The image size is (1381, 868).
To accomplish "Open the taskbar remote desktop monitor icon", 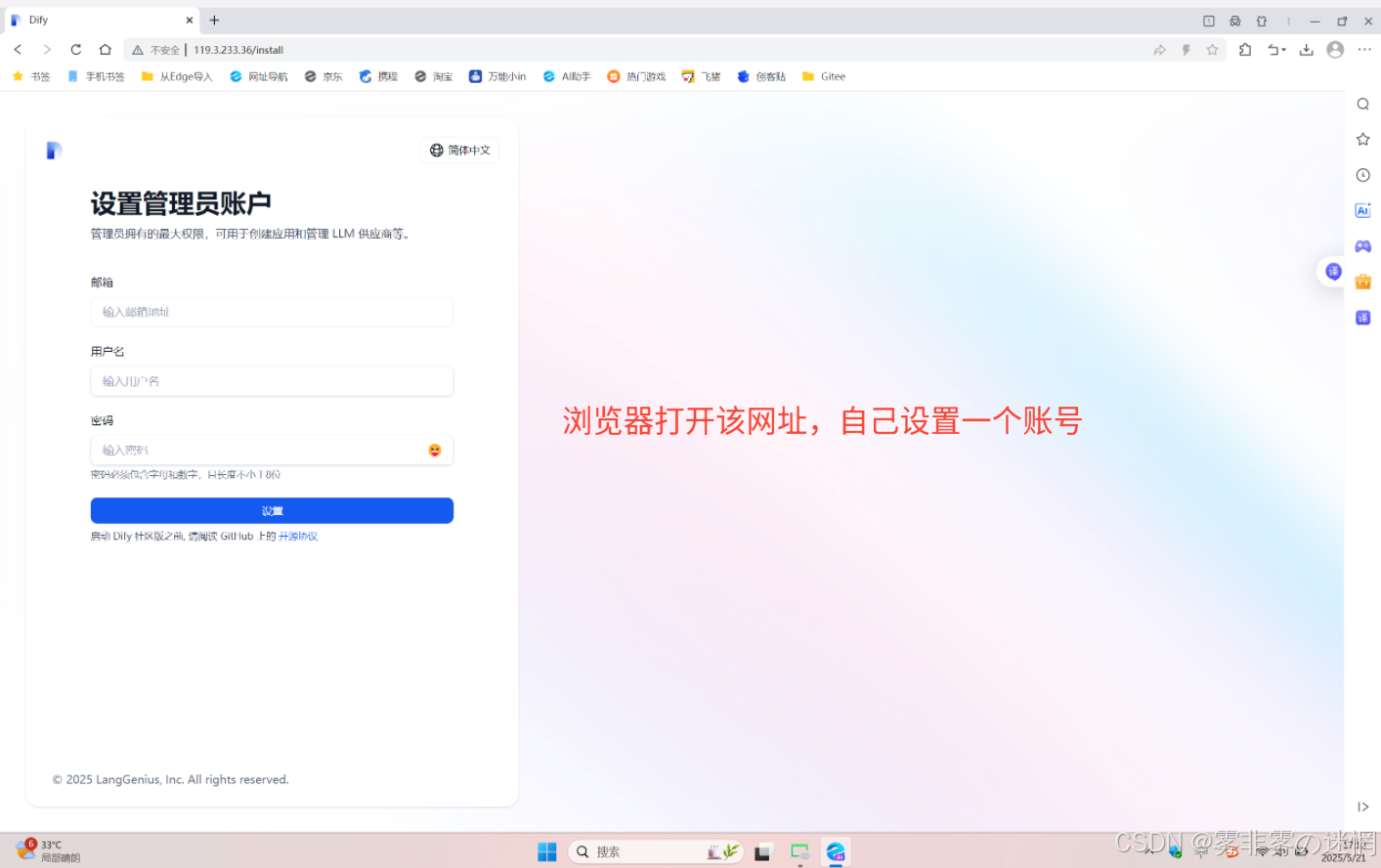I will 799,851.
